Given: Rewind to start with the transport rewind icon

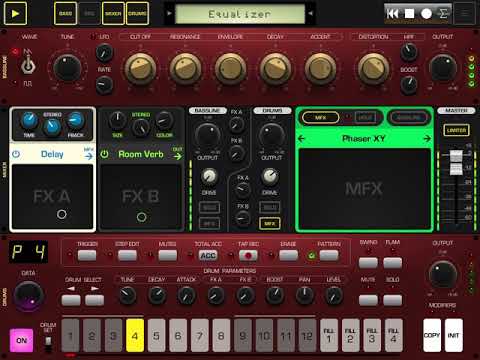Looking at the screenshot, I should tap(392, 14).
